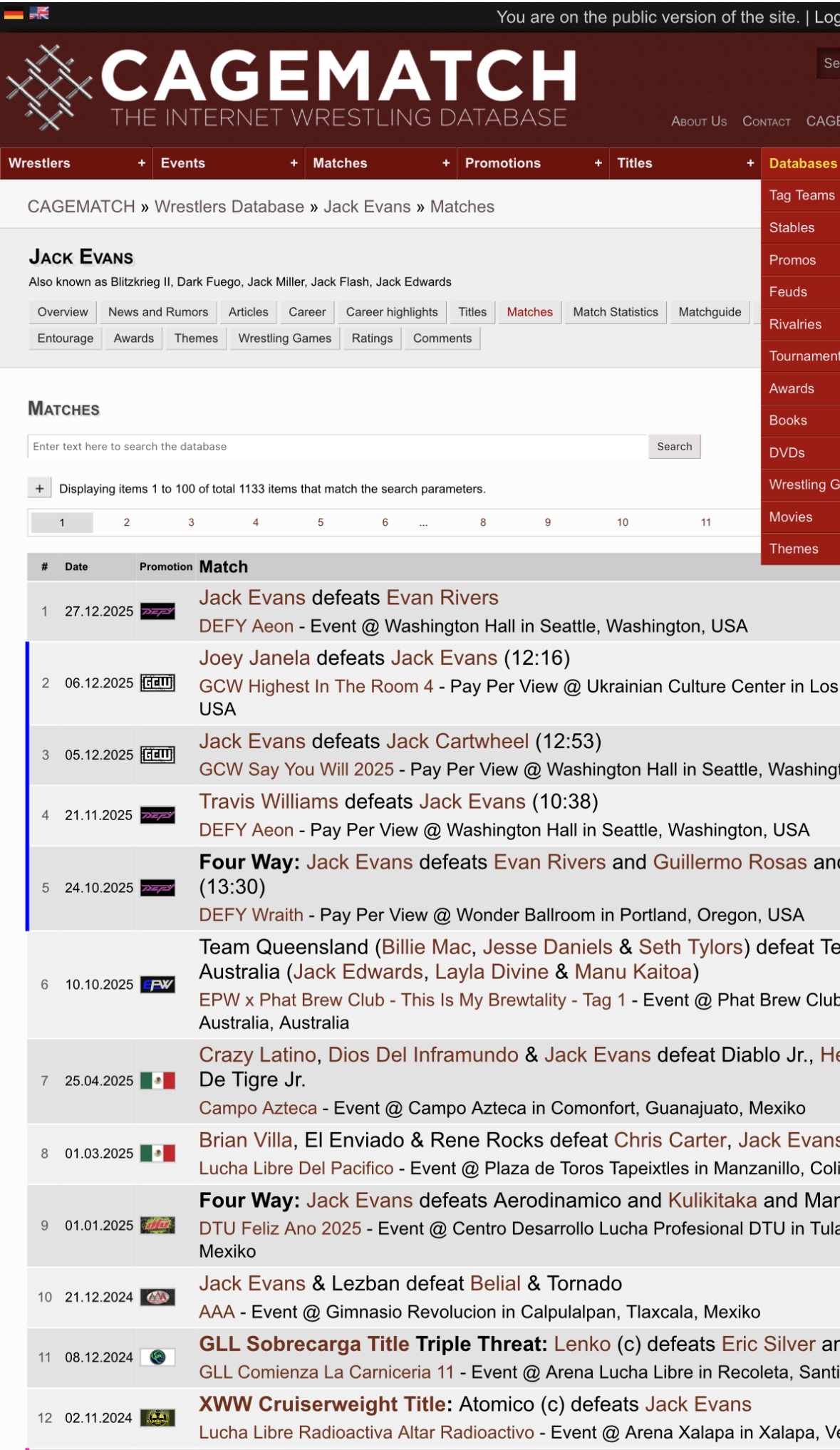Click Mexico flag icon in row 7

157,1081
